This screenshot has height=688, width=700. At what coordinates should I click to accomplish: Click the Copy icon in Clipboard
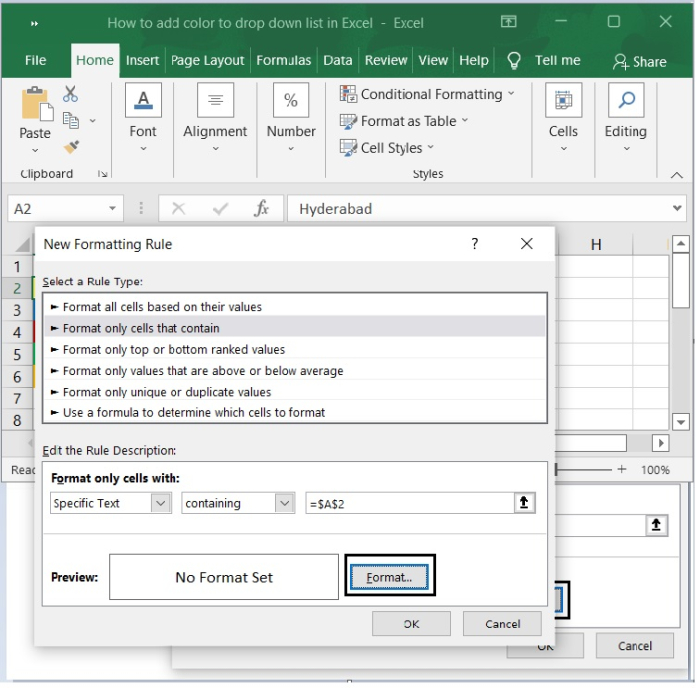[71, 121]
